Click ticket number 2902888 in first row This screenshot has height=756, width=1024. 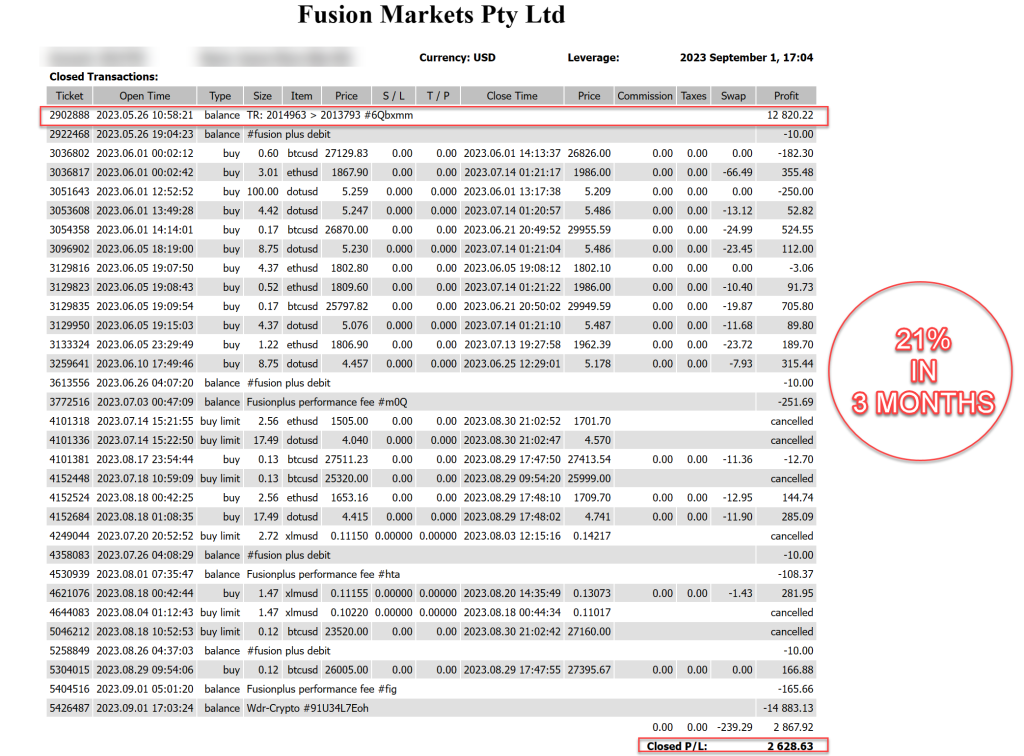click(x=70, y=115)
